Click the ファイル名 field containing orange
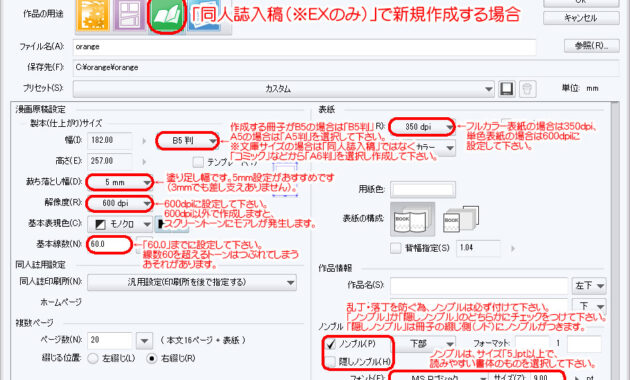Image resolution: width=630 pixels, height=380 pixels. pos(305,47)
